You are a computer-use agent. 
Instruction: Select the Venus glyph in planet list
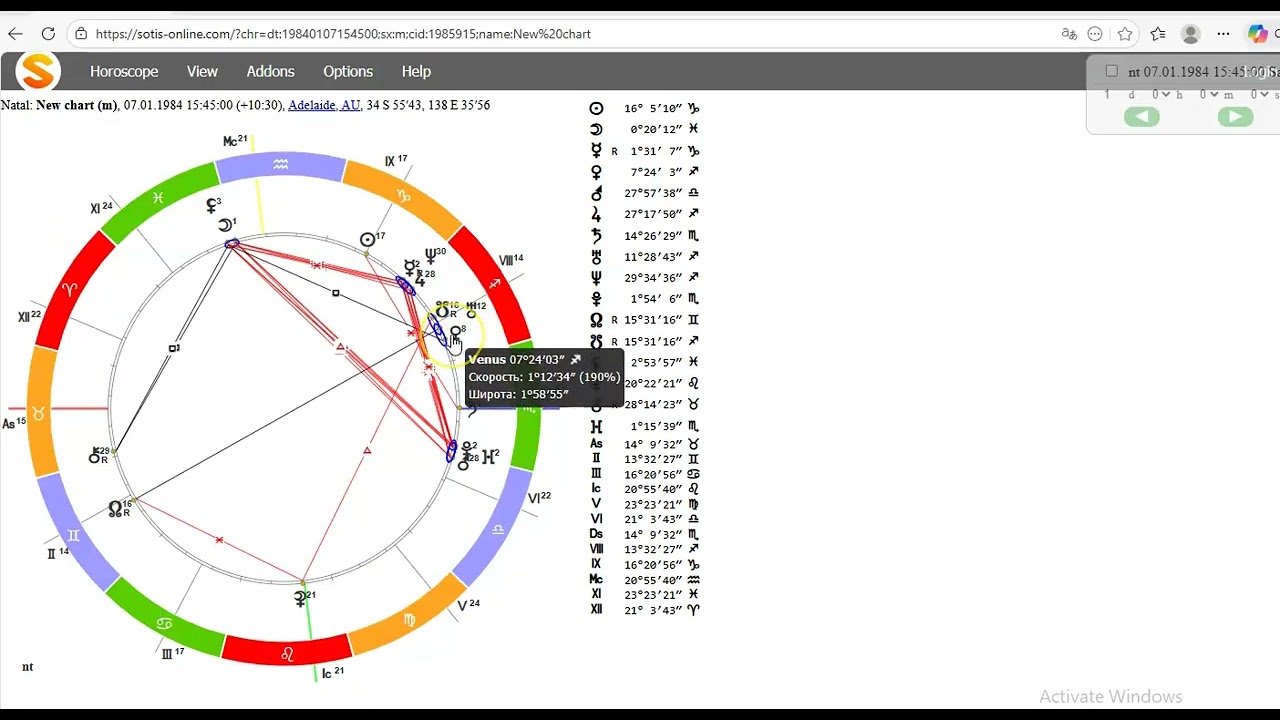pos(596,172)
